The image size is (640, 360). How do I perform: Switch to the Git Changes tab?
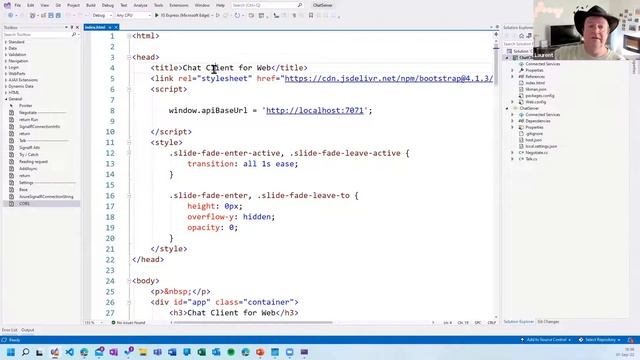tap(548, 322)
